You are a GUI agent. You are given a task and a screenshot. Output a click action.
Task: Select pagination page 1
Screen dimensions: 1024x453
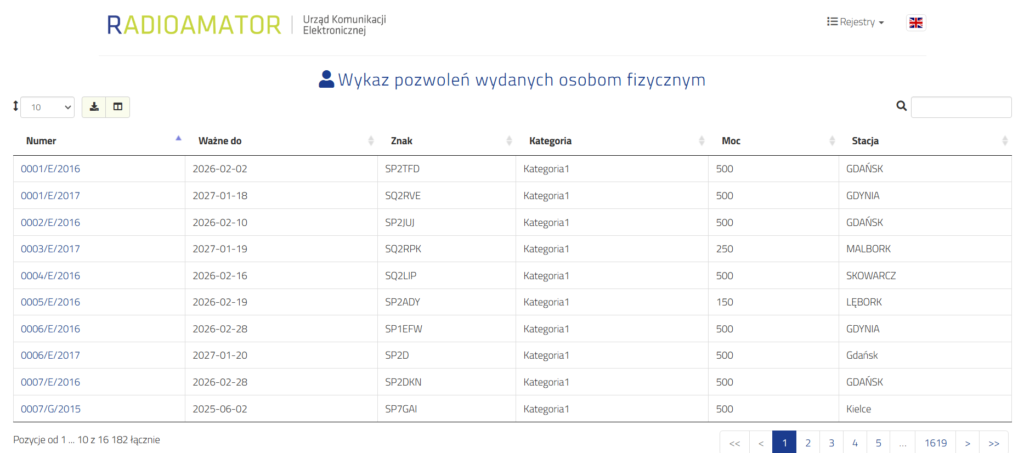click(x=784, y=443)
